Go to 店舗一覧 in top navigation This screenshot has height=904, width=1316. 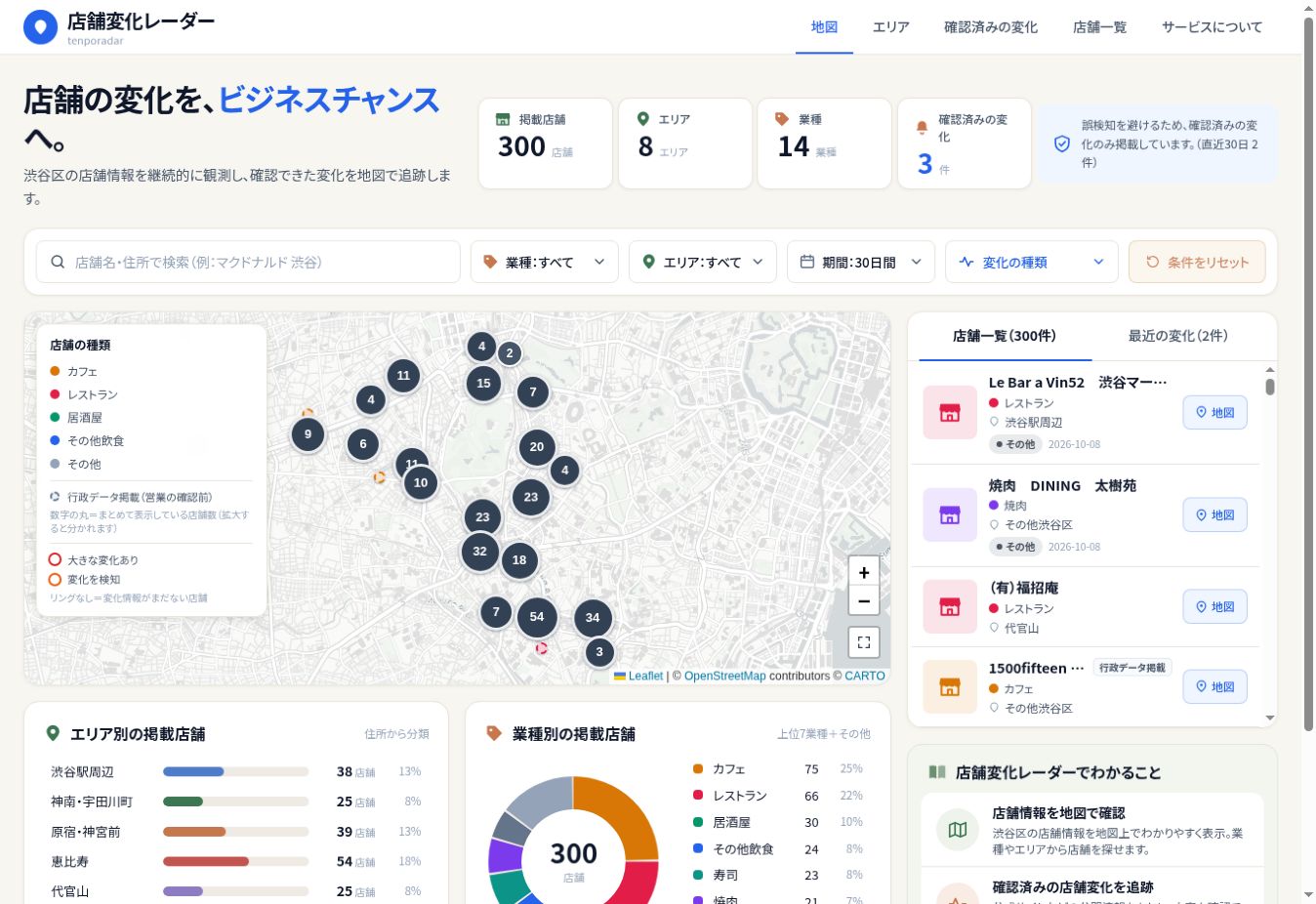point(1099,27)
